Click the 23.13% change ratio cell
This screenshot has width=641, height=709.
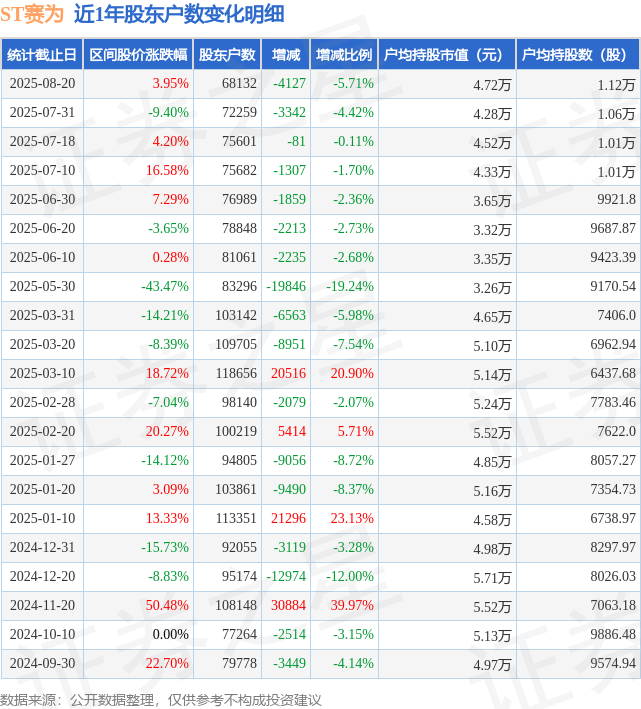tap(350, 518)
